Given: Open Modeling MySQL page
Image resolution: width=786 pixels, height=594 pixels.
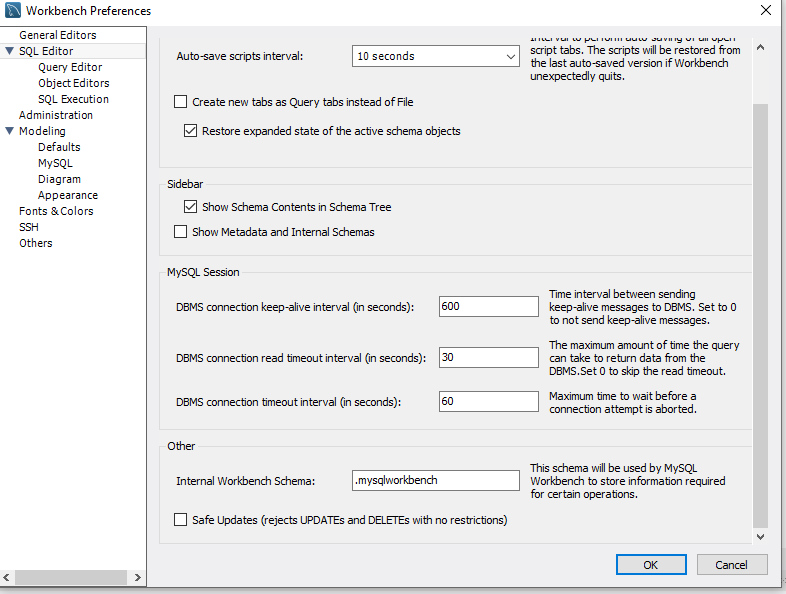Looking at the screenshot, I should point(55,163).
